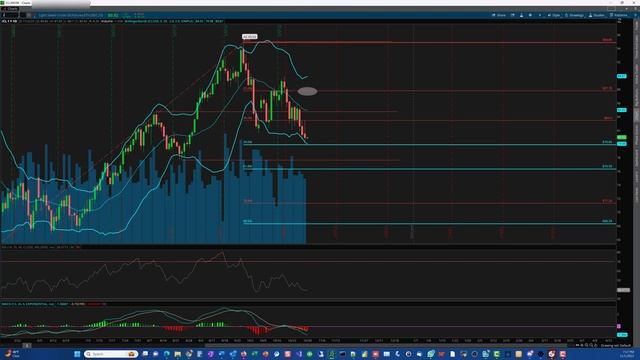Open the Drawing set Default selector

616,346
